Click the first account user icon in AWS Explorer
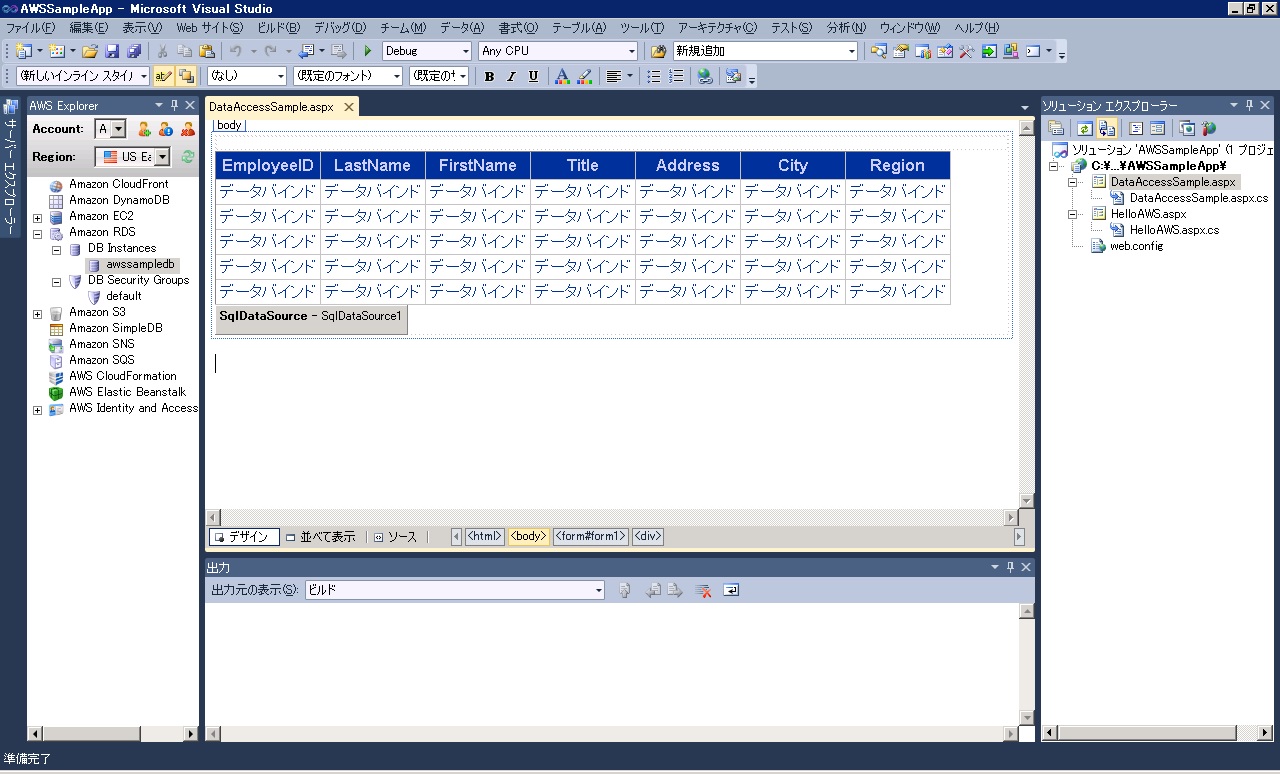This screenshot has width=1280, height=774. click(x=144, y=129)
